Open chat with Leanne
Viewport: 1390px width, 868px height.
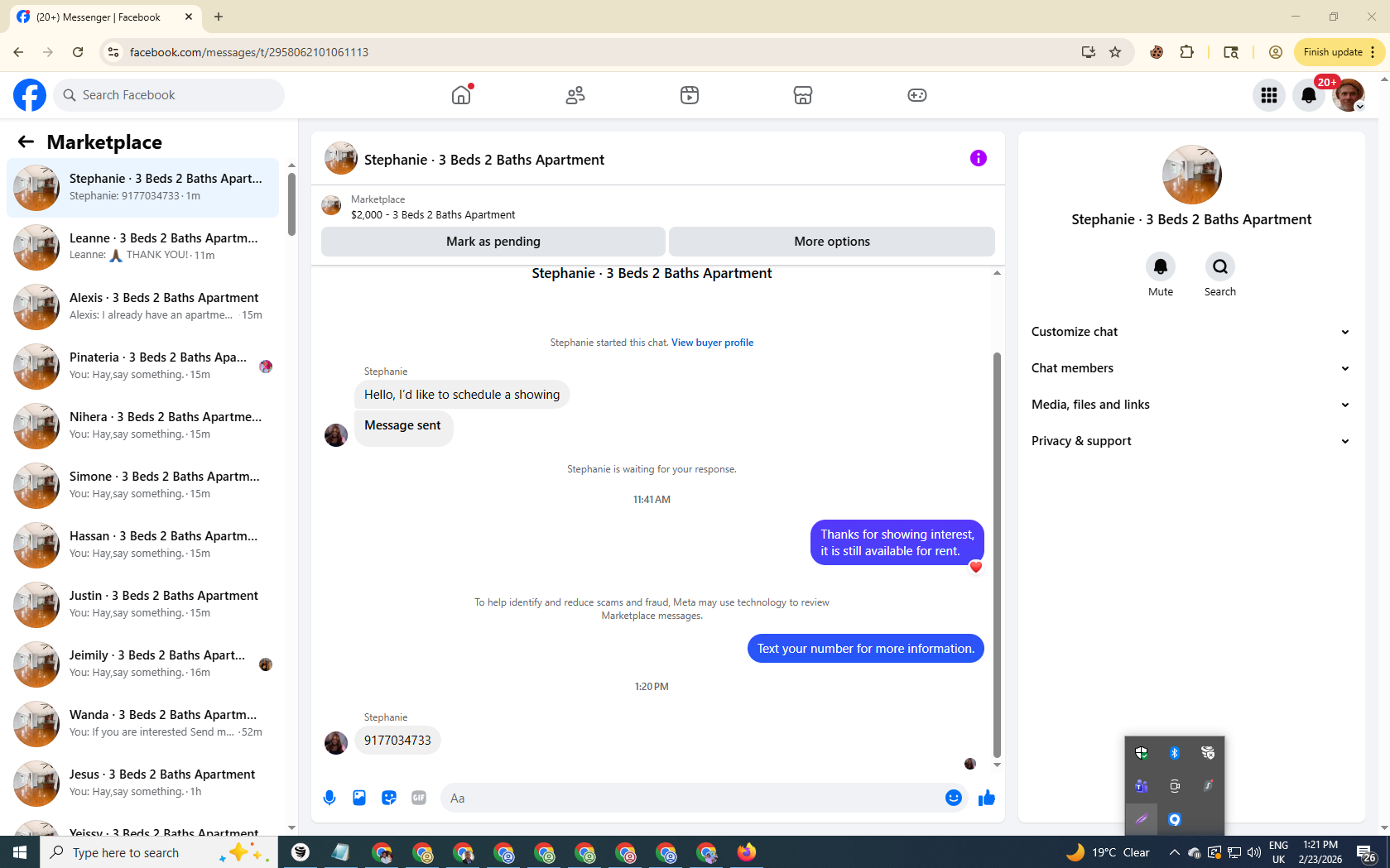click(x=142, y=247)
